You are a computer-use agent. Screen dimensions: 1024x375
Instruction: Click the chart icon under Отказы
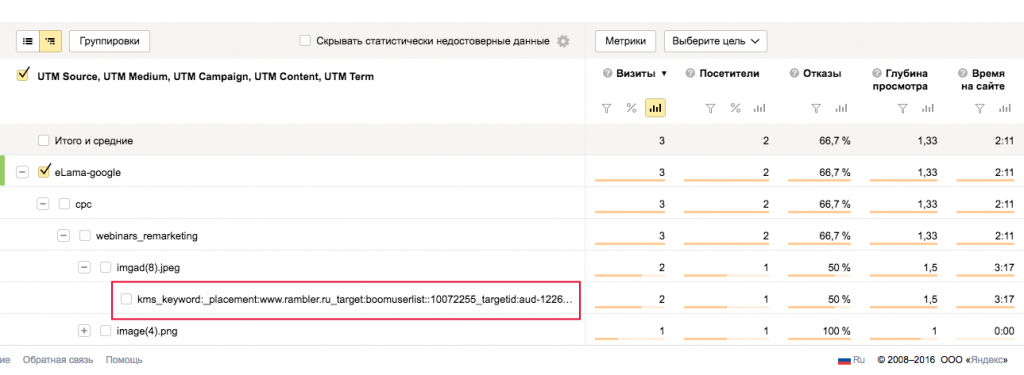click(841, 108)
